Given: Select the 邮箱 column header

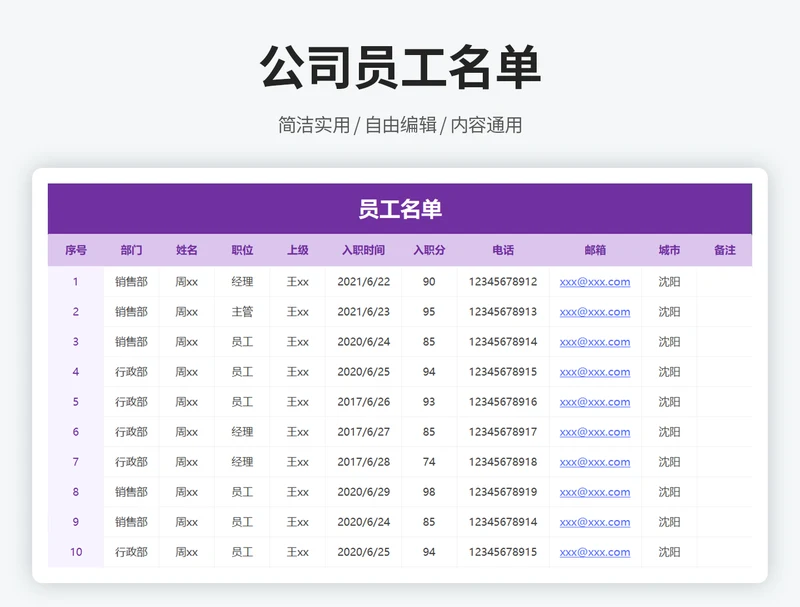Looking at the screenshot, I should pyautogui.click(x=595, y=250).
